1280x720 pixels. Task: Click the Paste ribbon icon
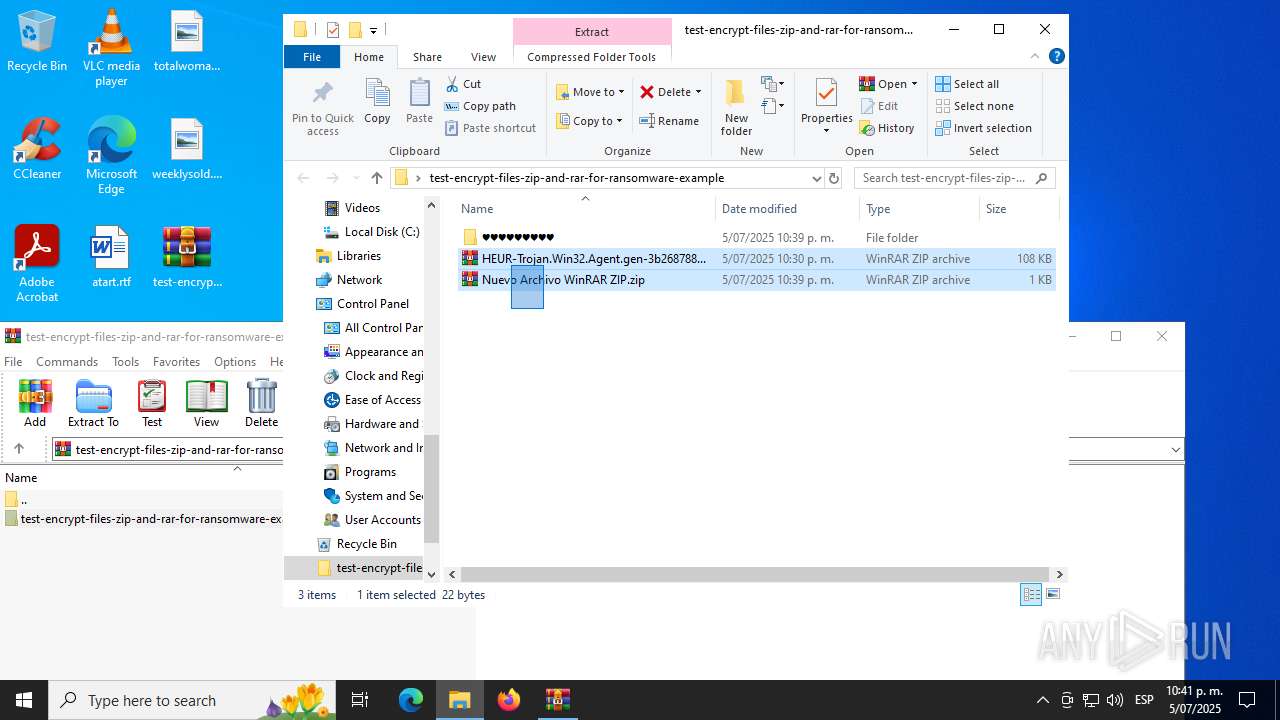419,101
